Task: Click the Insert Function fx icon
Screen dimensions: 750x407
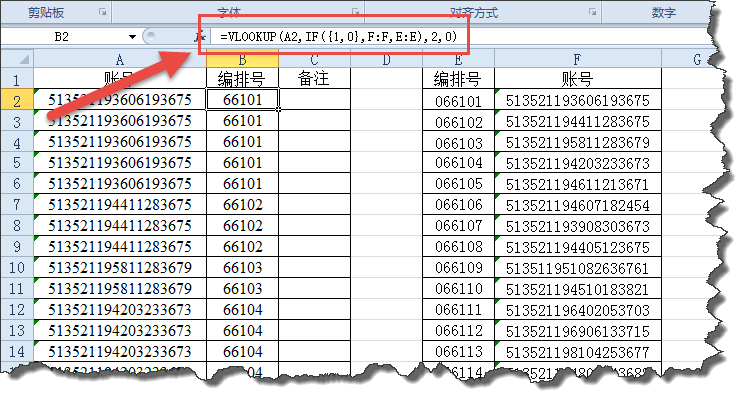Action: [196, 37]
